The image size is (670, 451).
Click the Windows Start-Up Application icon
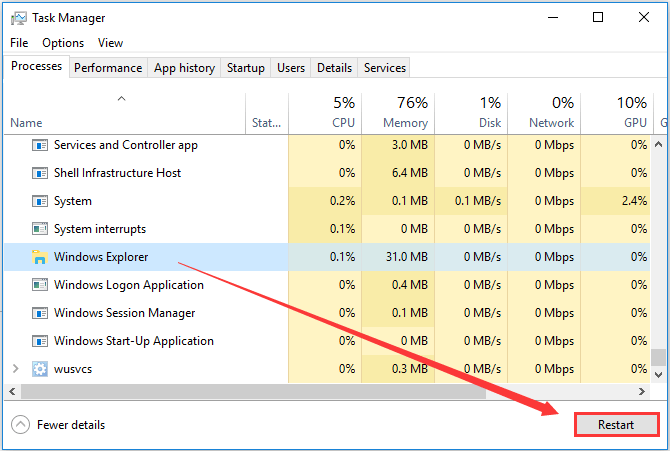tap(40, 341)
